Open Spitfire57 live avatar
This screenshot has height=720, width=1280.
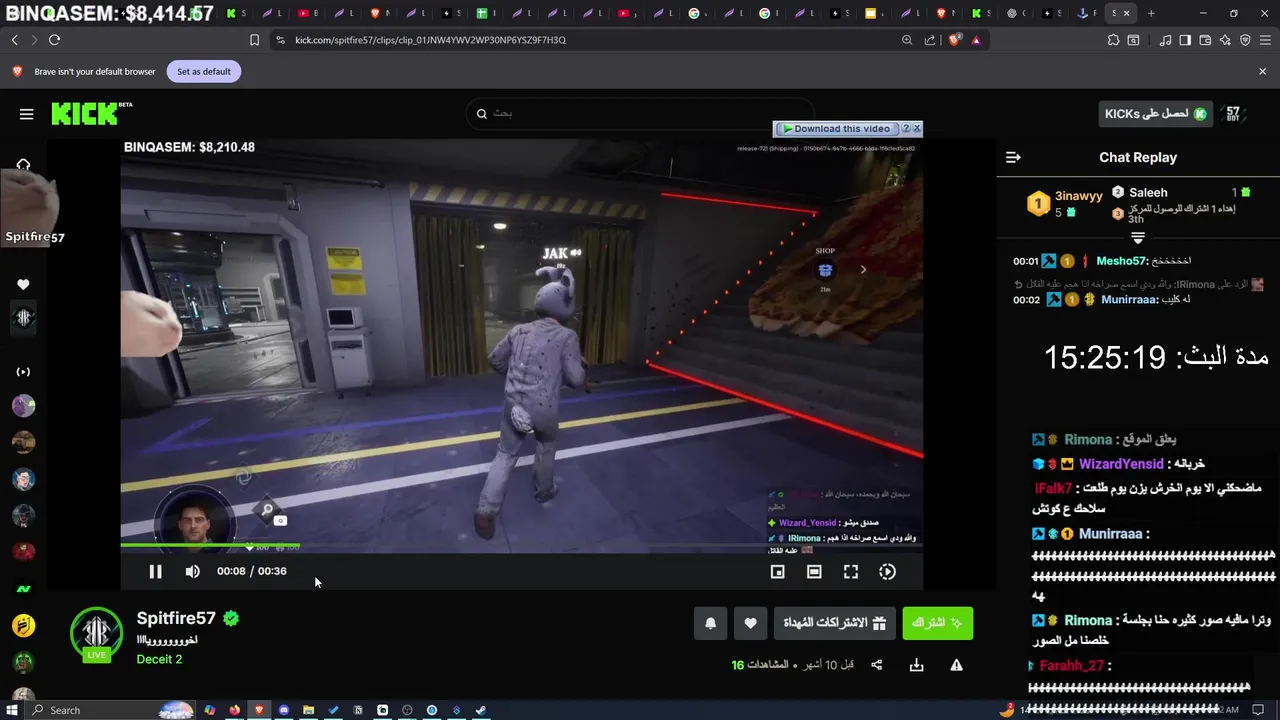coord(96,633)
